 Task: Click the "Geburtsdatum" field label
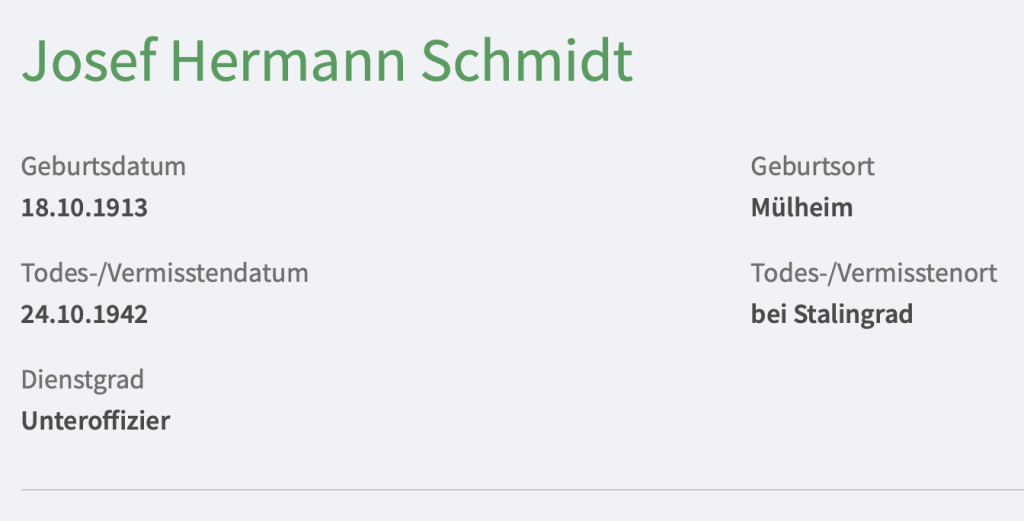(103, 166)
